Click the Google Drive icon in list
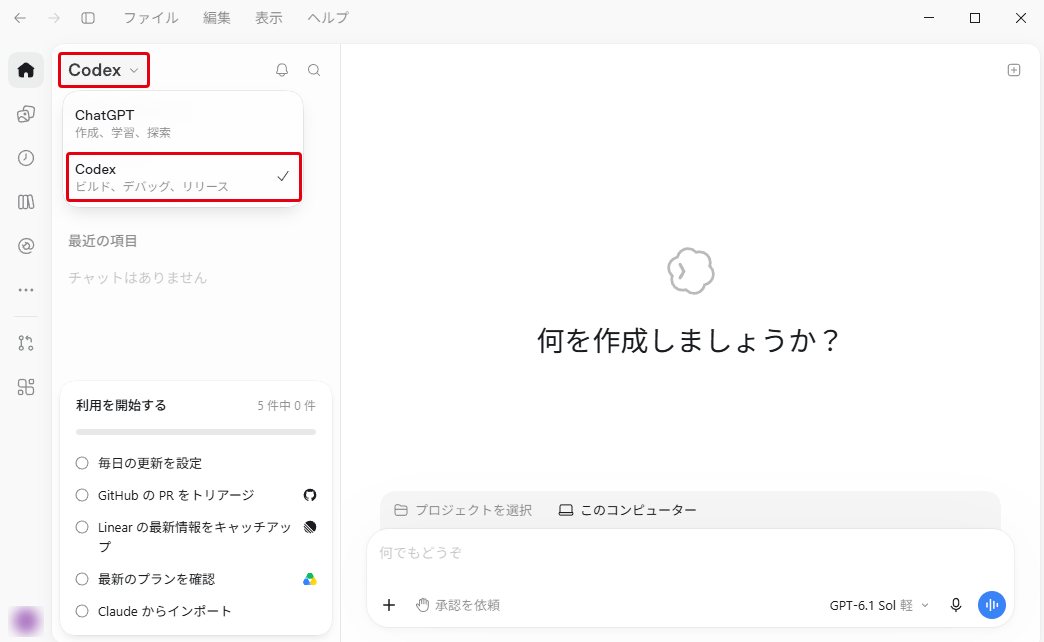 [310, 579]
